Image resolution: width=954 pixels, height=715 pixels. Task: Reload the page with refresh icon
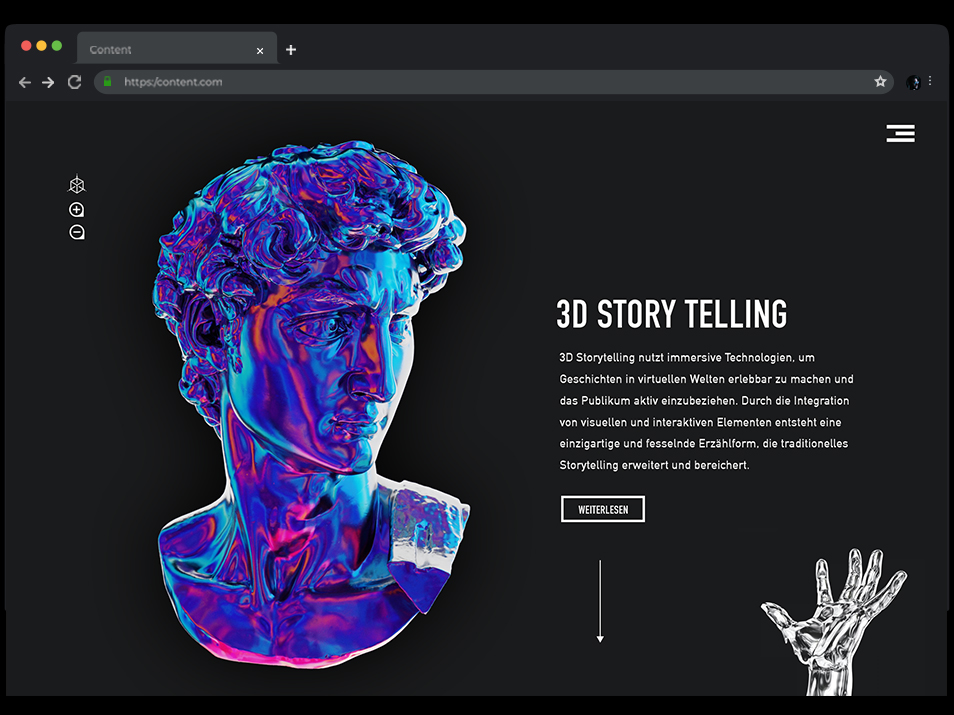click(x=74, y=82)
